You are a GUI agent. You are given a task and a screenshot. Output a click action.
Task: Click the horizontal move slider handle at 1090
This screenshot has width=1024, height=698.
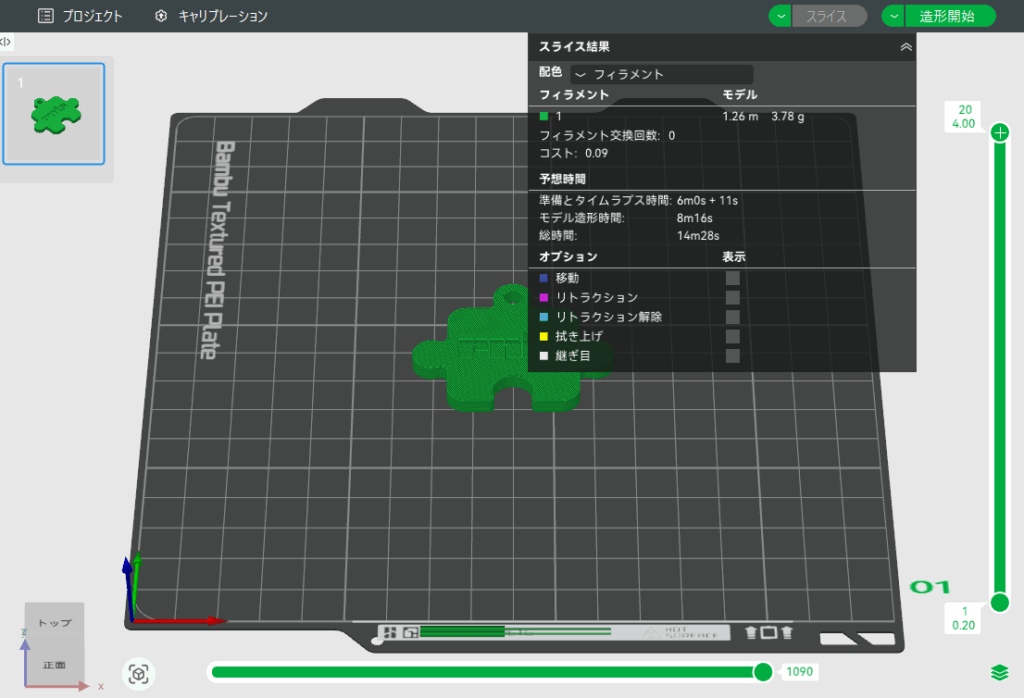[763, 671]
